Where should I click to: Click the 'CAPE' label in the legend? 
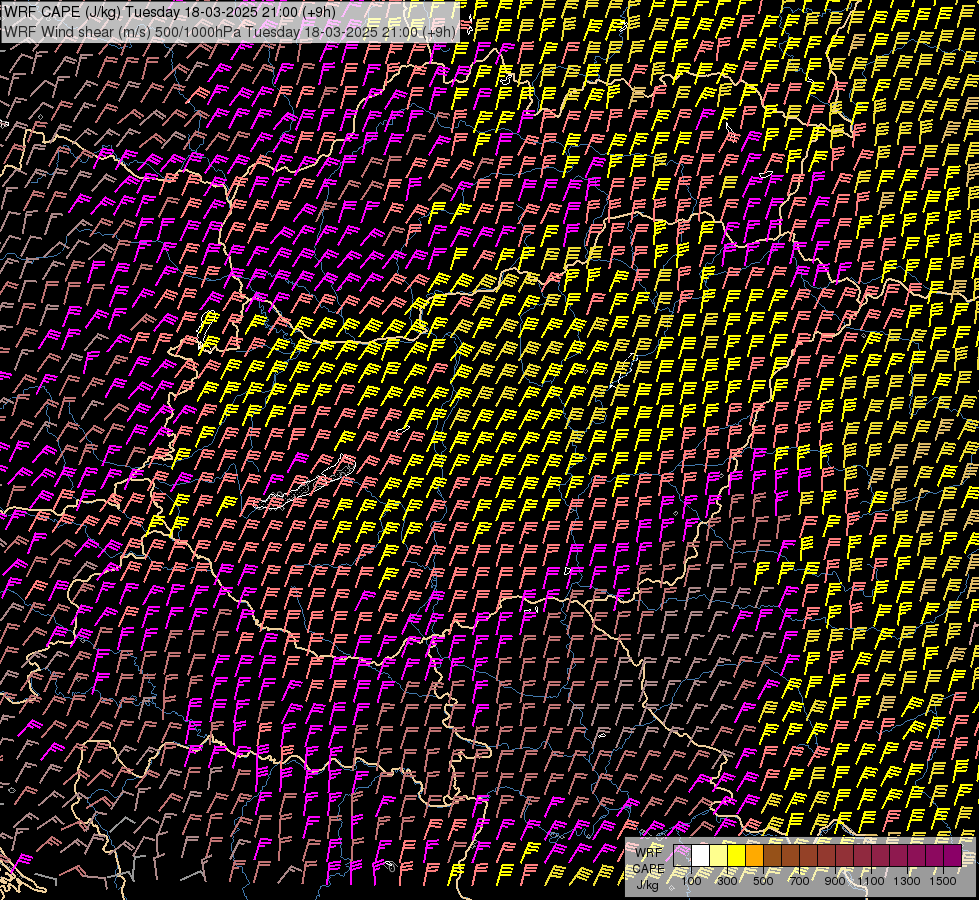(x=649, y=869)
